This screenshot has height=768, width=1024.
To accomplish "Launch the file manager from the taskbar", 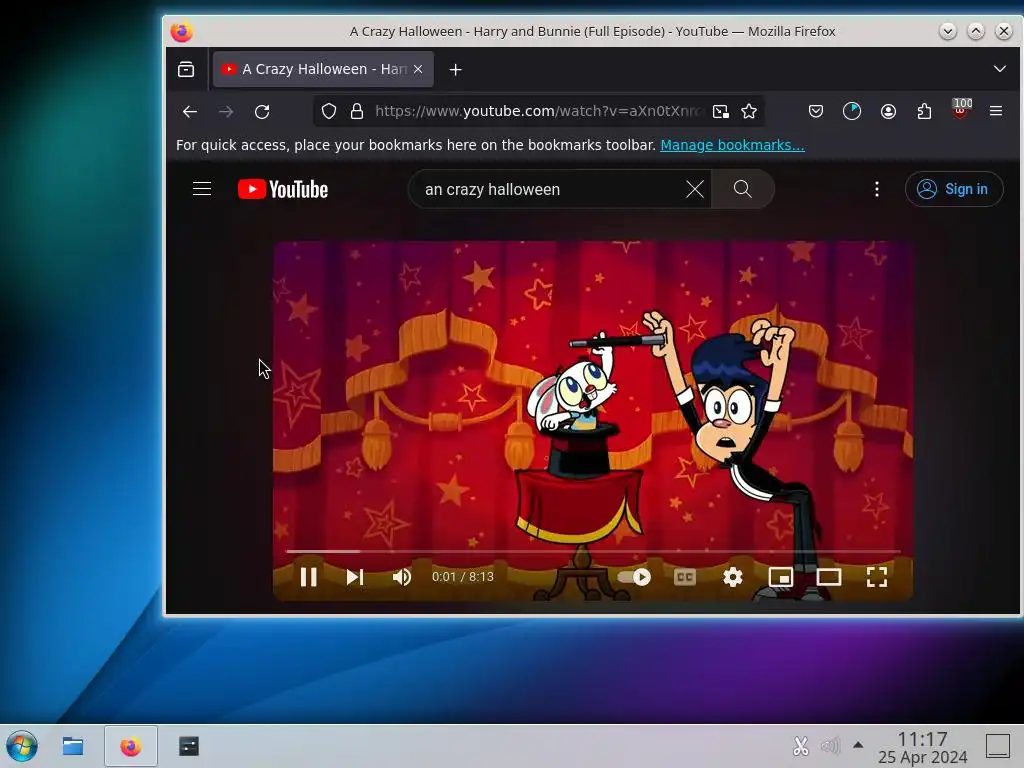I will point(72,746).
